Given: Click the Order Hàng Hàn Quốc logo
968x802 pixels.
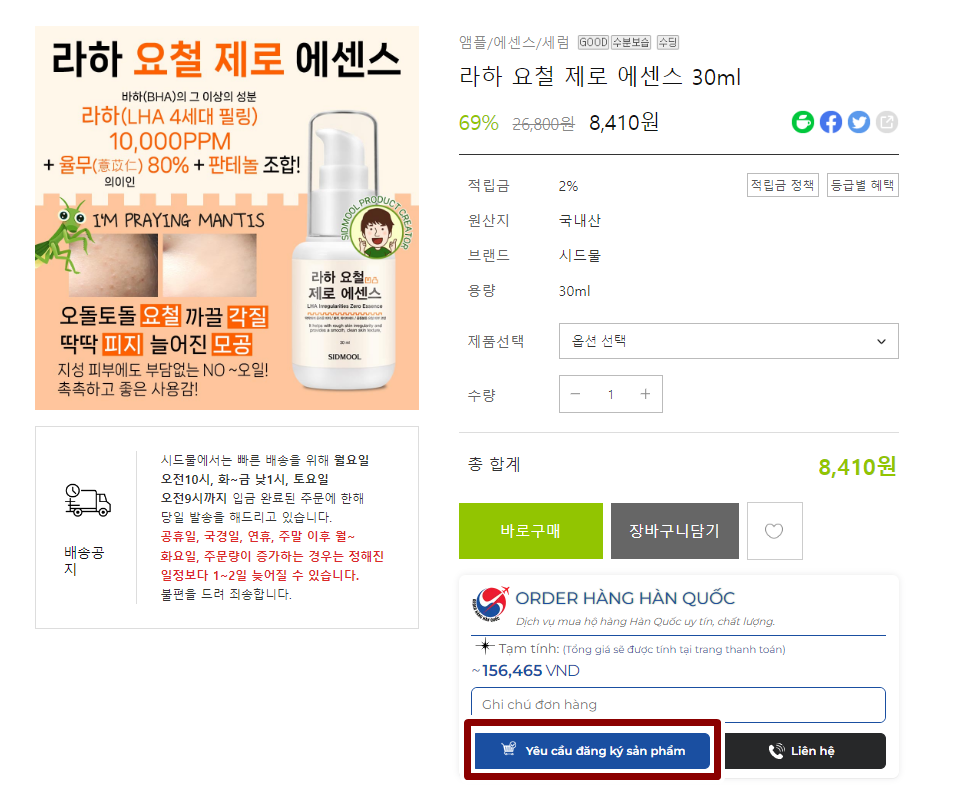Looking at the screenshot, I should pyautogui.click(x=490, y=604).
